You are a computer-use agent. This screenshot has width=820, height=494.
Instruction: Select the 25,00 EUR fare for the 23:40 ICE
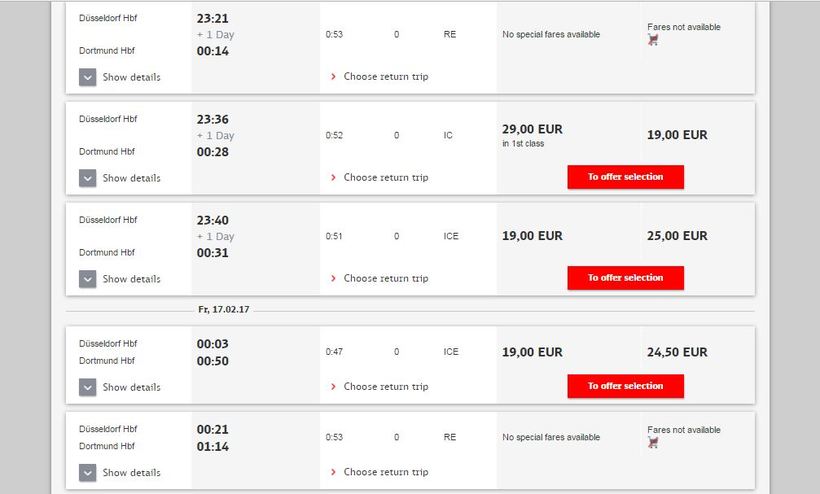click(x=677, y=236)
